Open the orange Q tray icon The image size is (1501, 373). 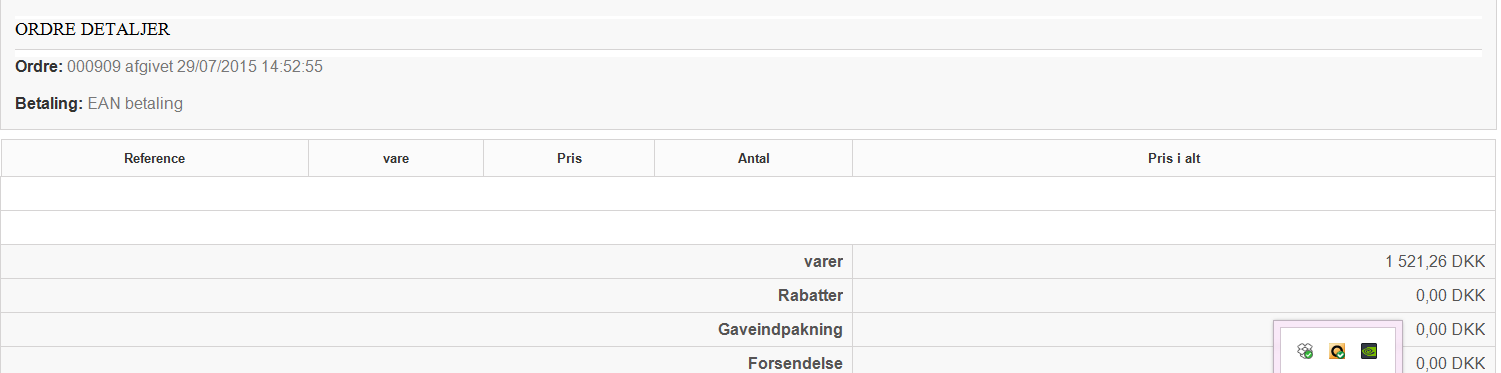1337,351
